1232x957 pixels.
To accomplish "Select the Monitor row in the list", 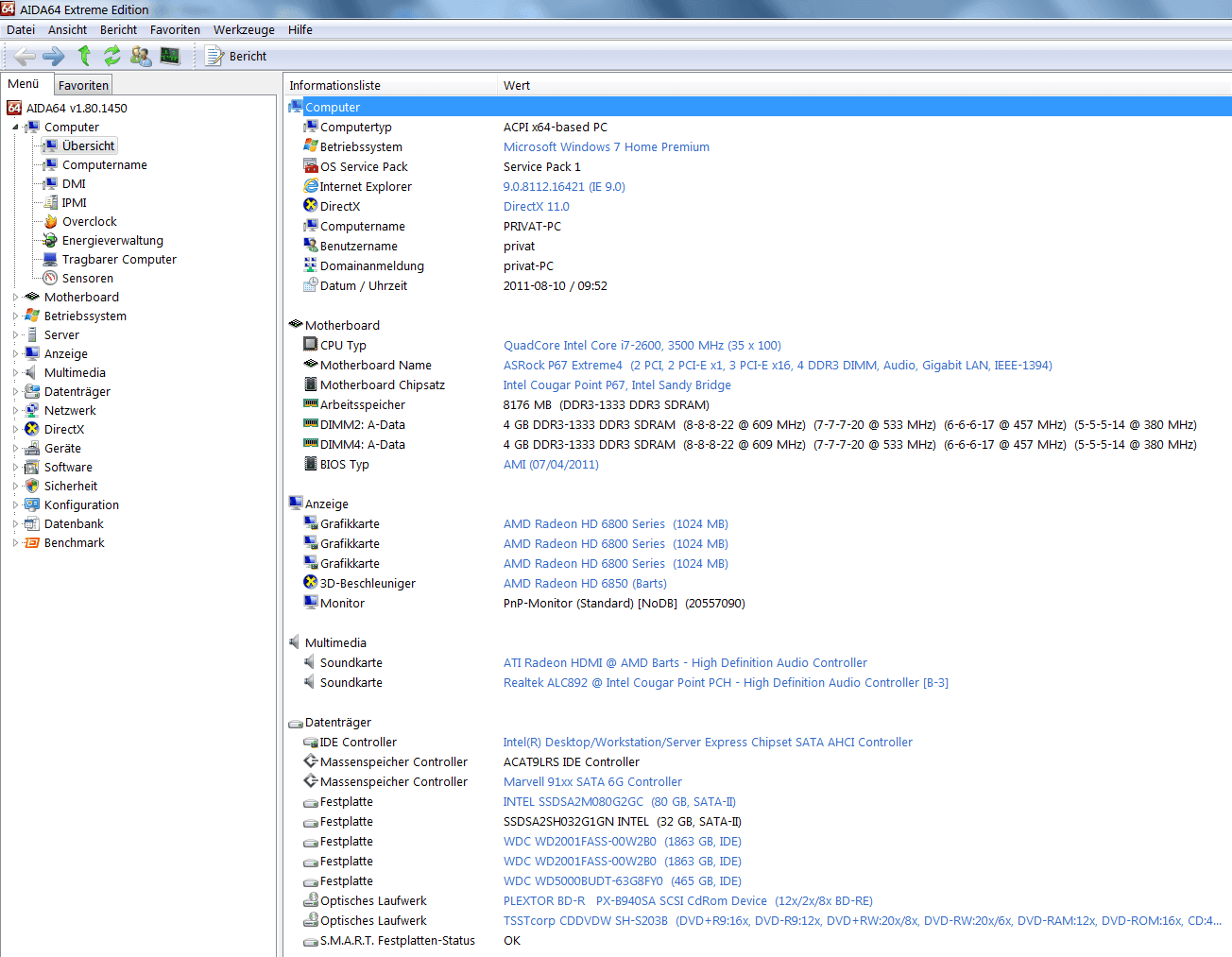I will coord(759,604).
